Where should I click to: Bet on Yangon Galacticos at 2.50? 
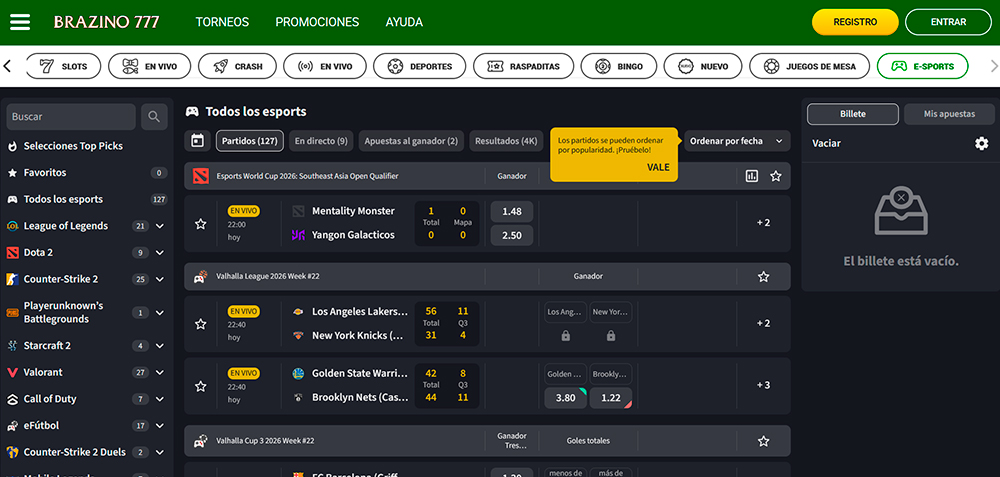pos(512,235)
